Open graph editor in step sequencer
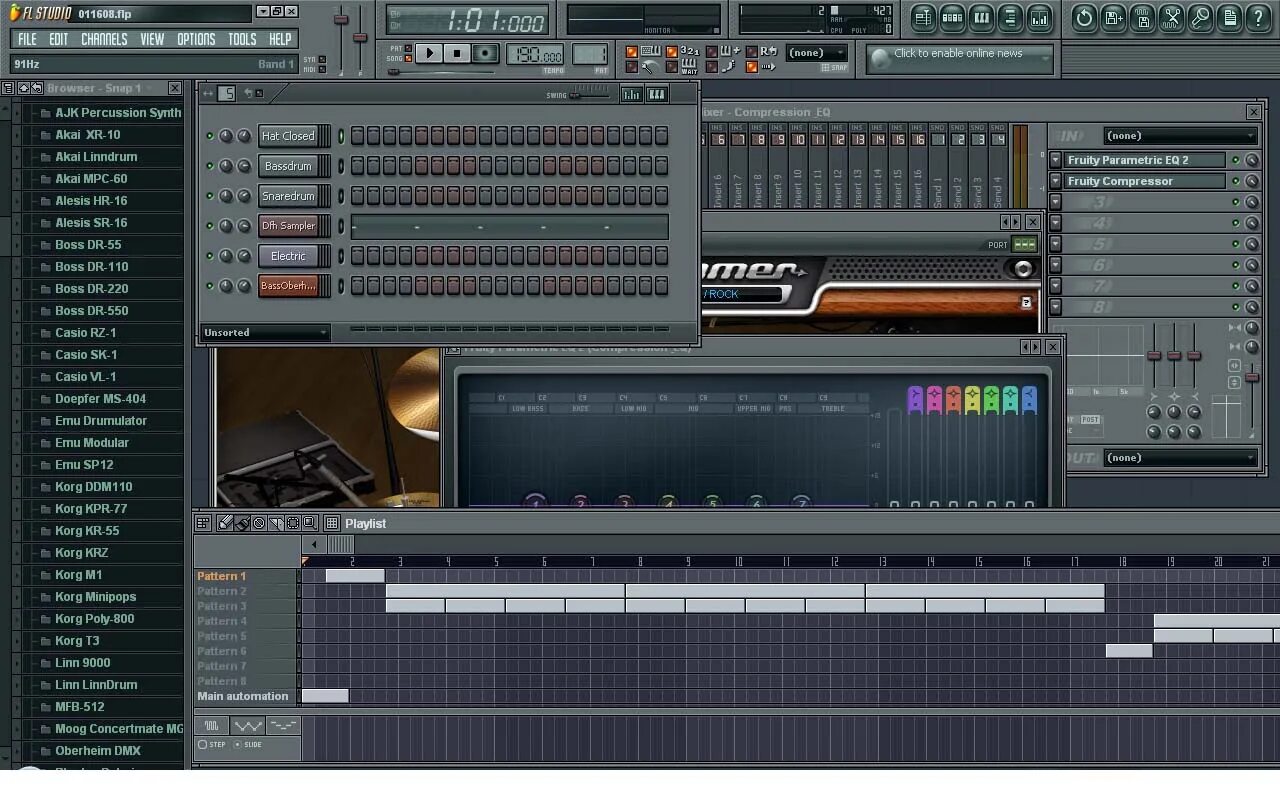This screenshot has width=1280, height=800. coord(631,94)
